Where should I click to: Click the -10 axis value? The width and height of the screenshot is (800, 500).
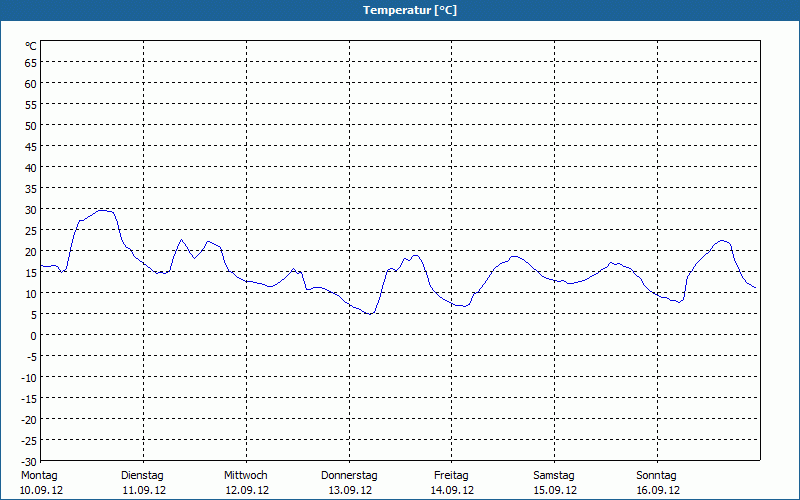(29, 378)
